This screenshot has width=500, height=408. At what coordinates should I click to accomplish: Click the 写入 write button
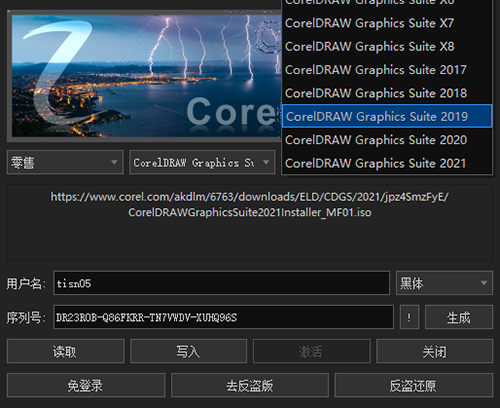coord(188,351)
